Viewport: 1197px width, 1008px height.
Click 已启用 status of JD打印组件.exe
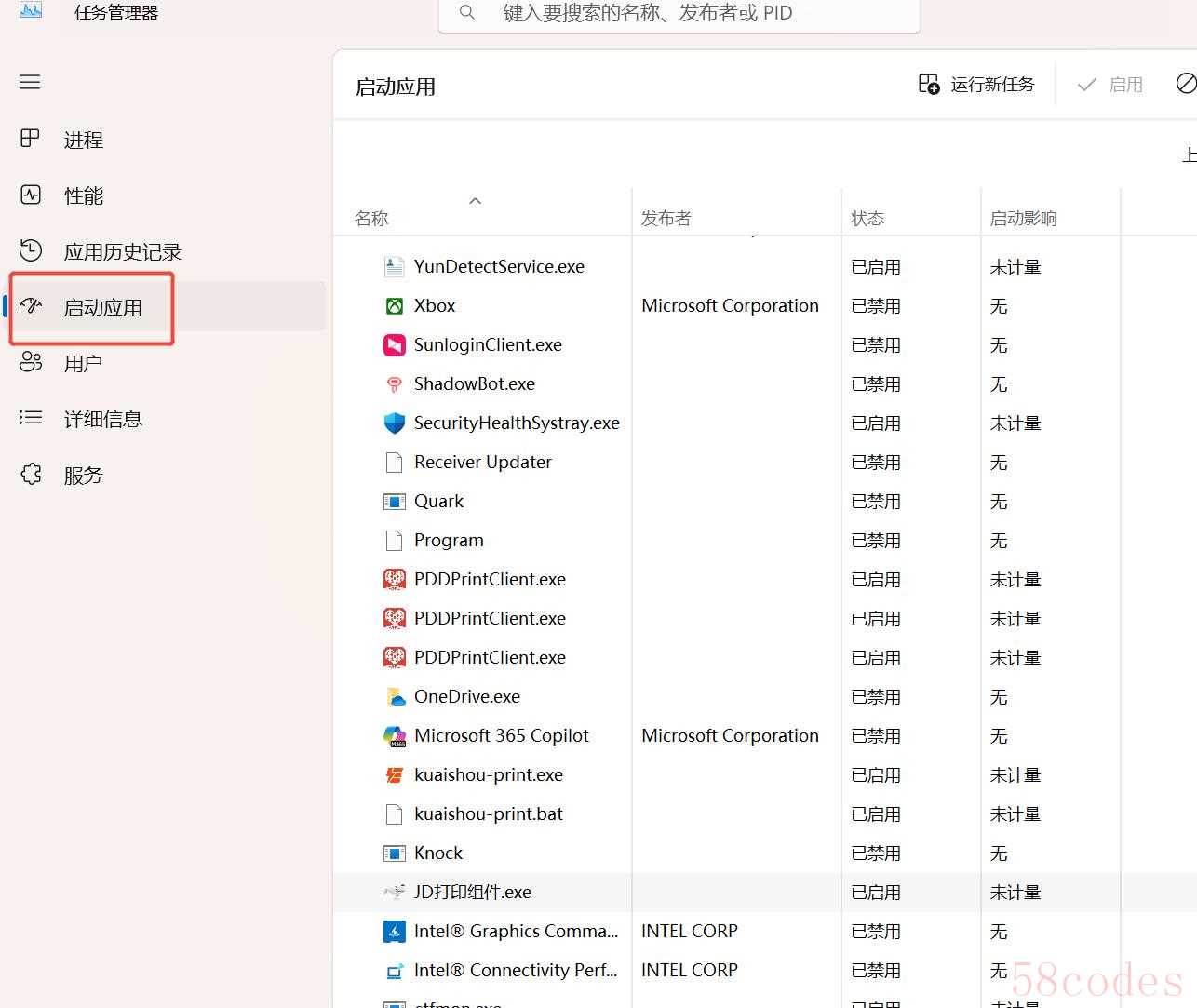pyautogui.click(x=876, y=892)
